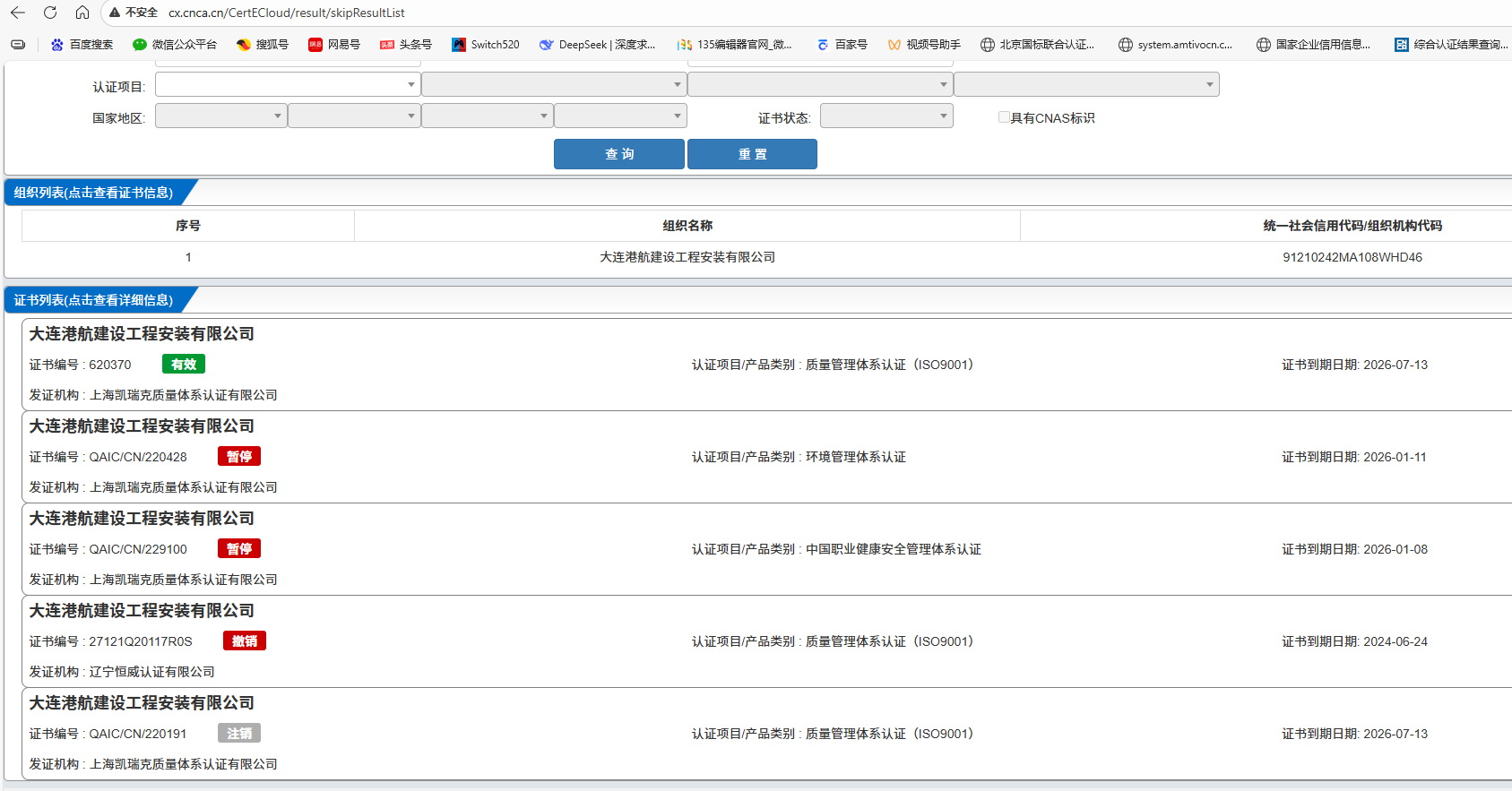Click the 组织列表 section header tab
This screenshot has width=1512, height=791.
coord(93,193)
